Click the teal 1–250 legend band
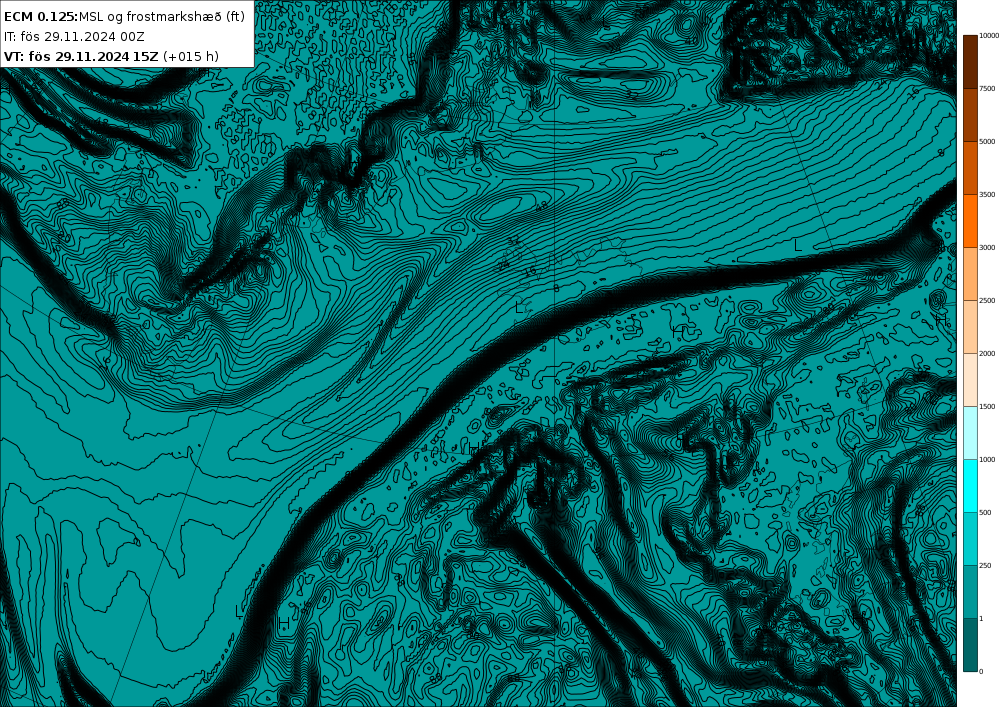Screen dimensions: 1000x707 coord(970,592)
